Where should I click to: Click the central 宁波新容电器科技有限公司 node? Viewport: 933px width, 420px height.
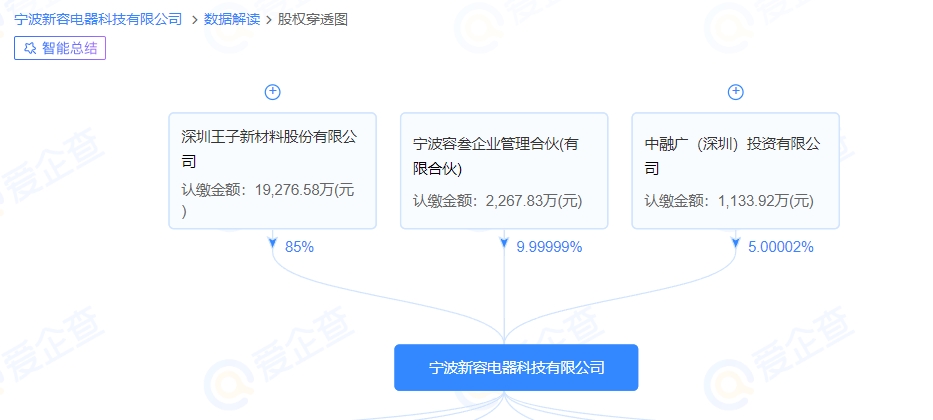click(516, 368)
